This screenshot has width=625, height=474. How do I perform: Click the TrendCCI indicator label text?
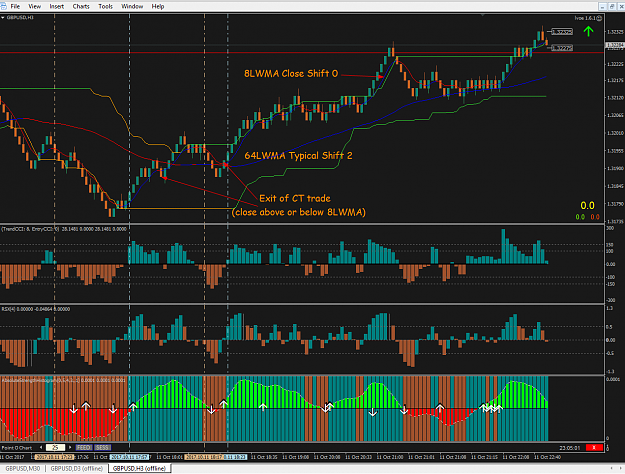tap(64, 229)
